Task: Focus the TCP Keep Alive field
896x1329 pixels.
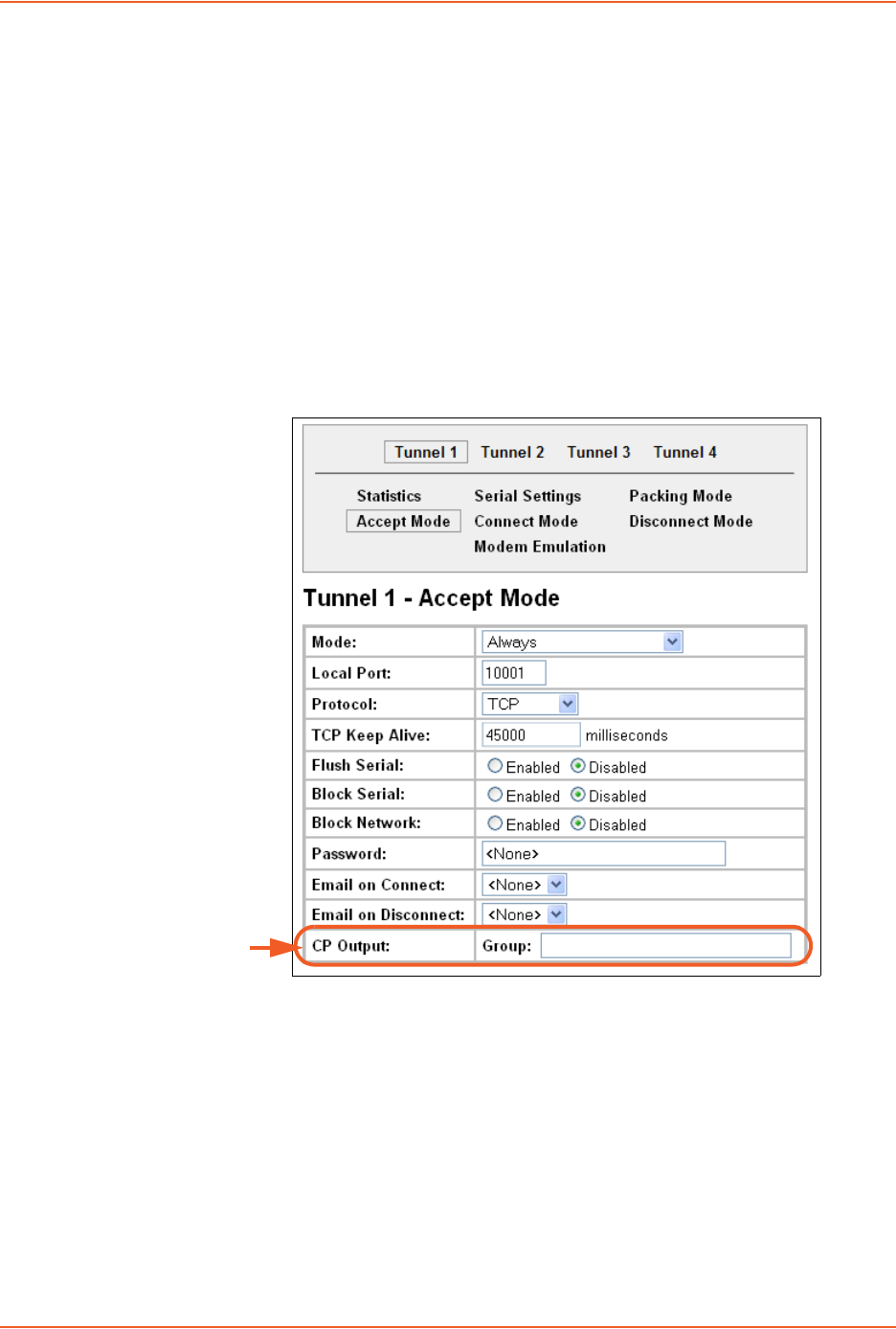Action: 530,735
